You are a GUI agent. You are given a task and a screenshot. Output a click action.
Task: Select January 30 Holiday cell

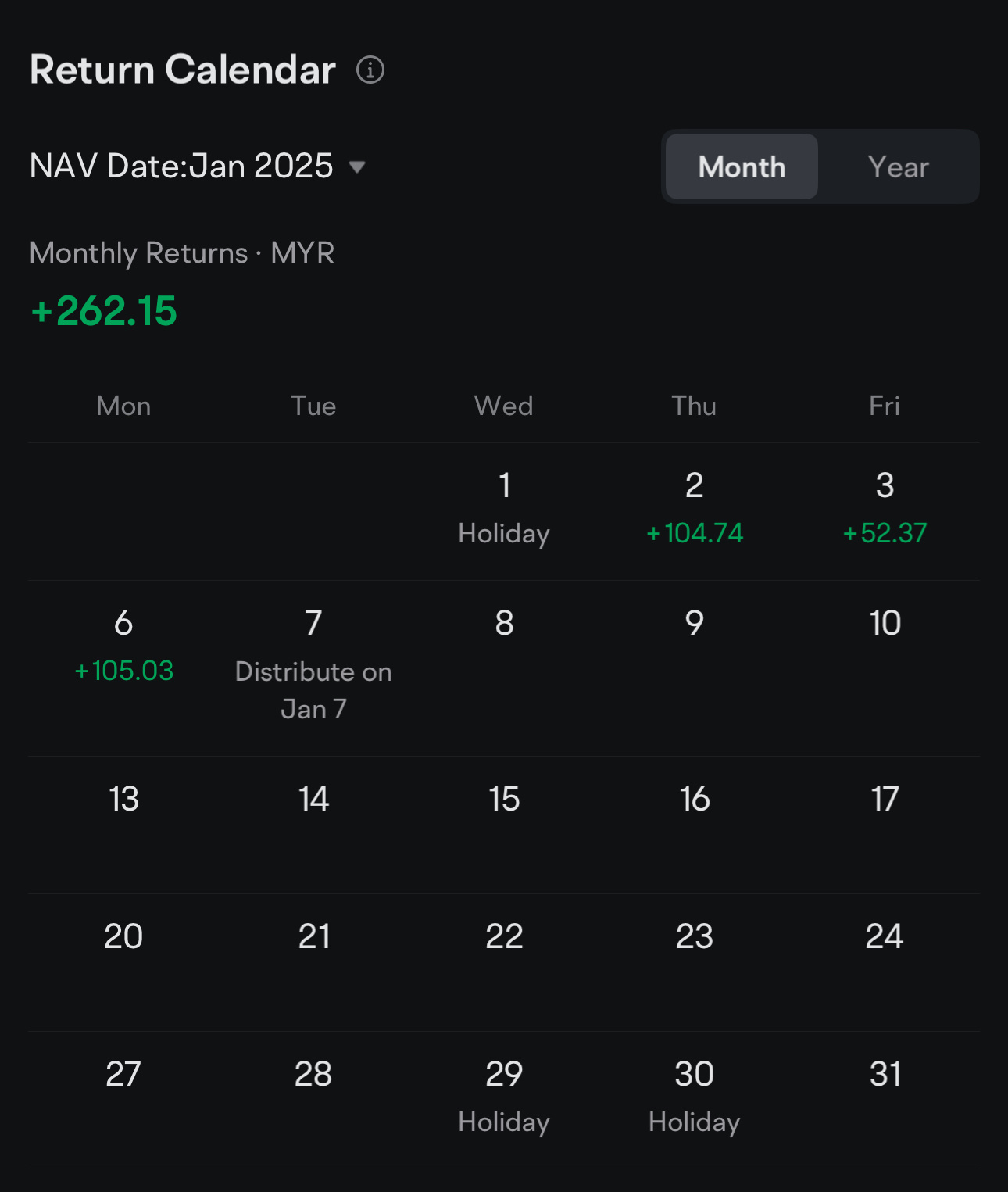click(x=694, y=1100)
